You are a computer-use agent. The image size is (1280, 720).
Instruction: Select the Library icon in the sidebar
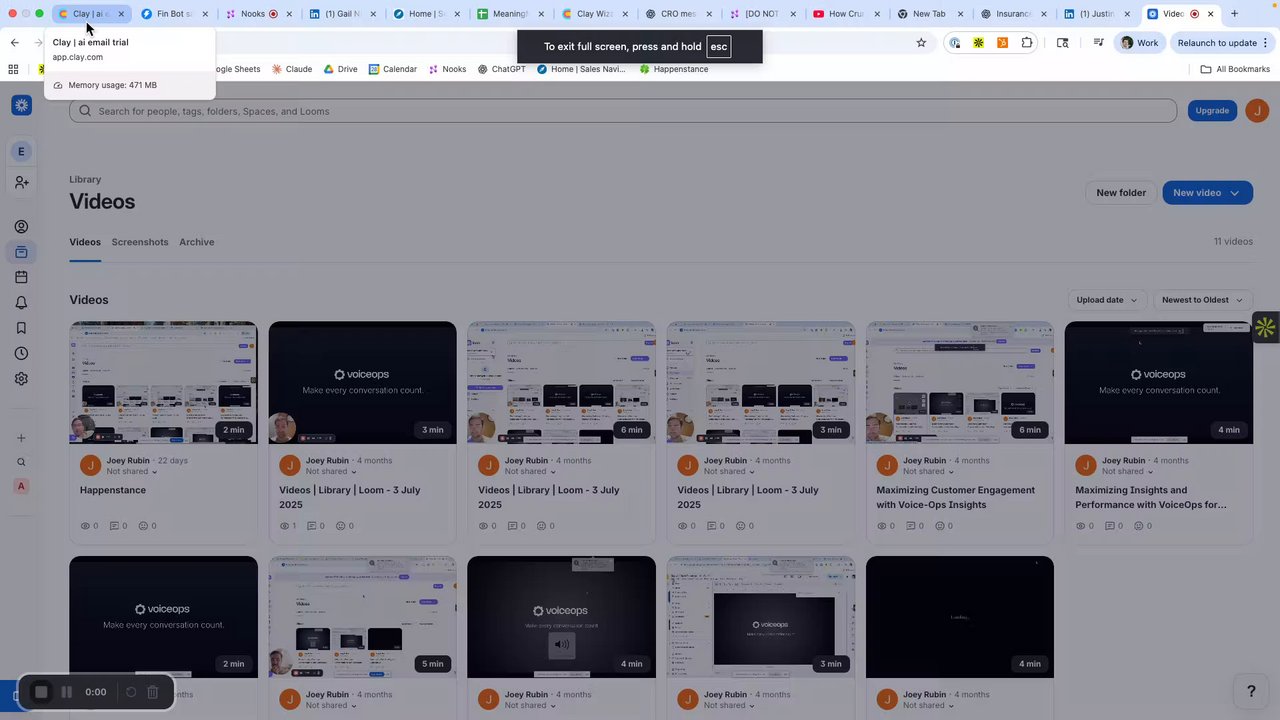point(21,252)
